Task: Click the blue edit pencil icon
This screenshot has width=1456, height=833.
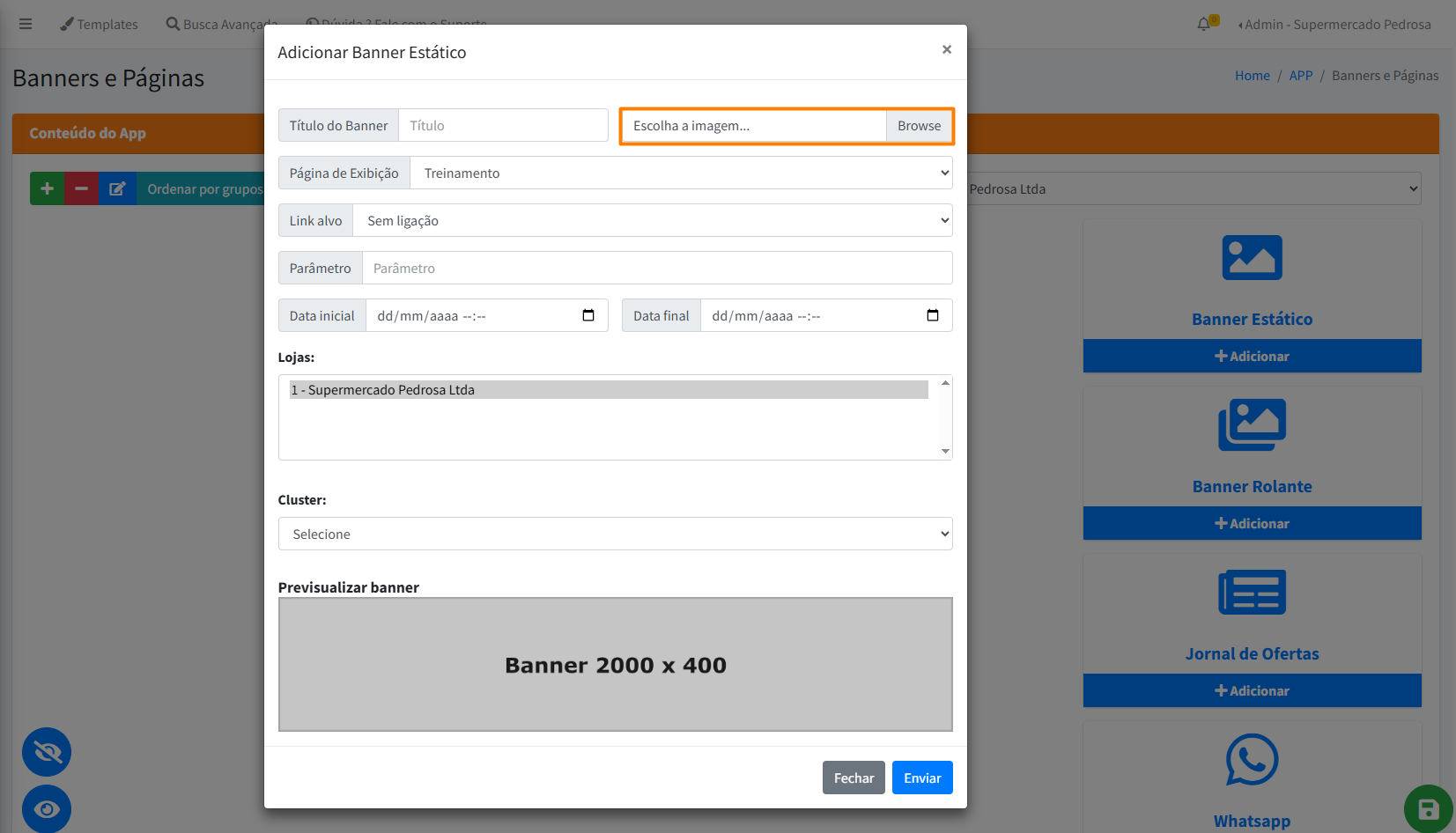Action: (x=117, y=188)
